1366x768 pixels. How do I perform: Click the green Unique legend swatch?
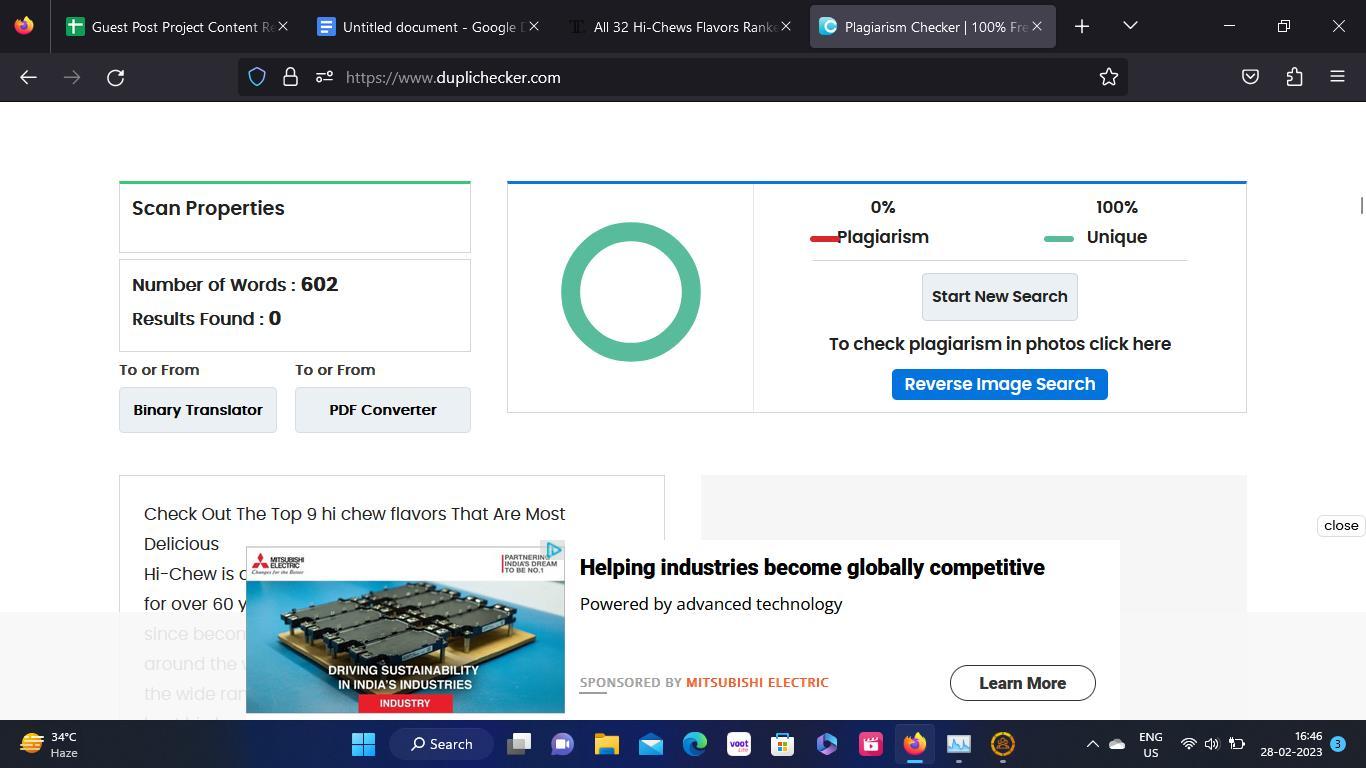pos(1059,238)
